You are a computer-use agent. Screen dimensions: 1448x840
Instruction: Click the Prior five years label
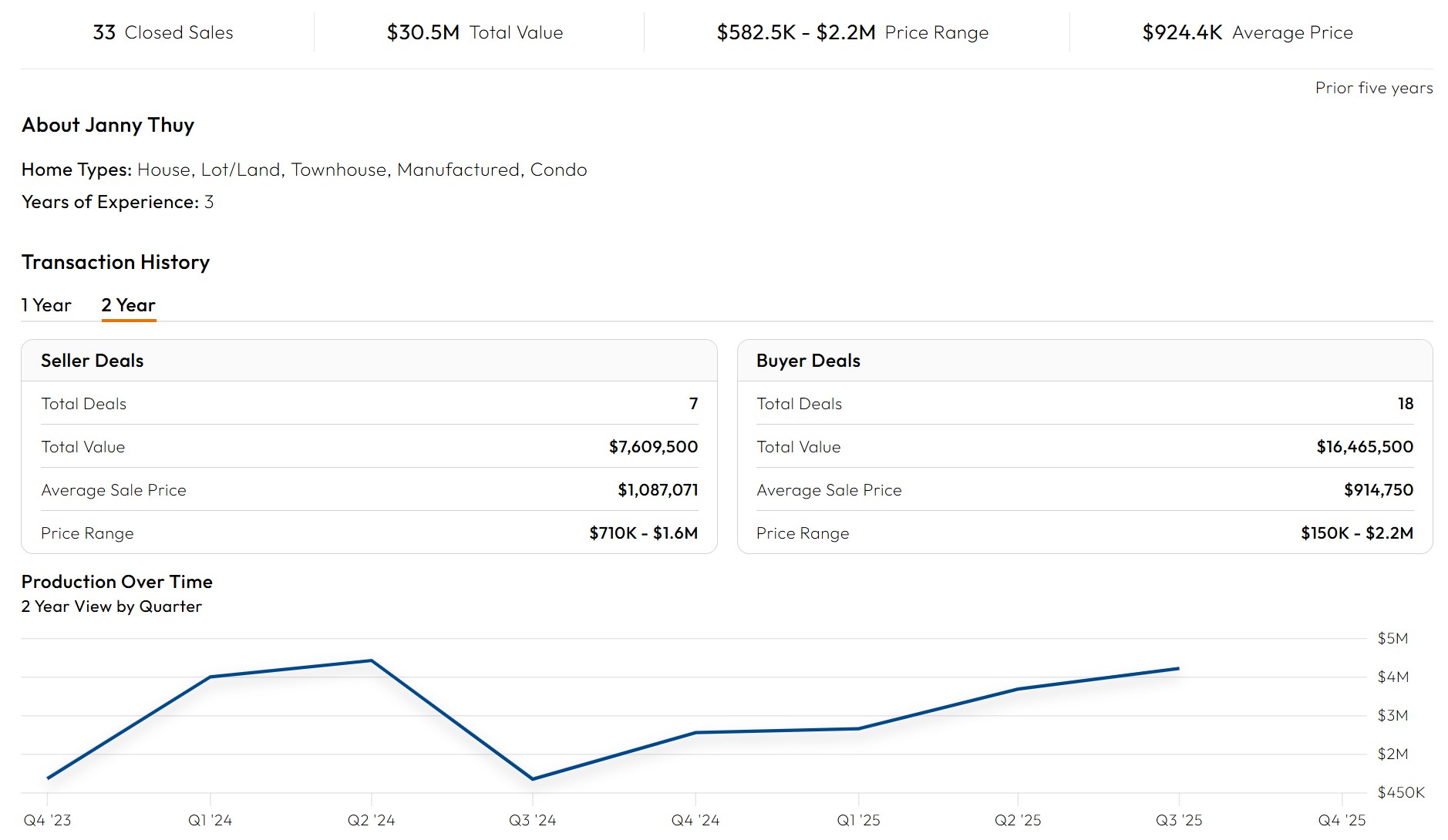point(1373,88)
